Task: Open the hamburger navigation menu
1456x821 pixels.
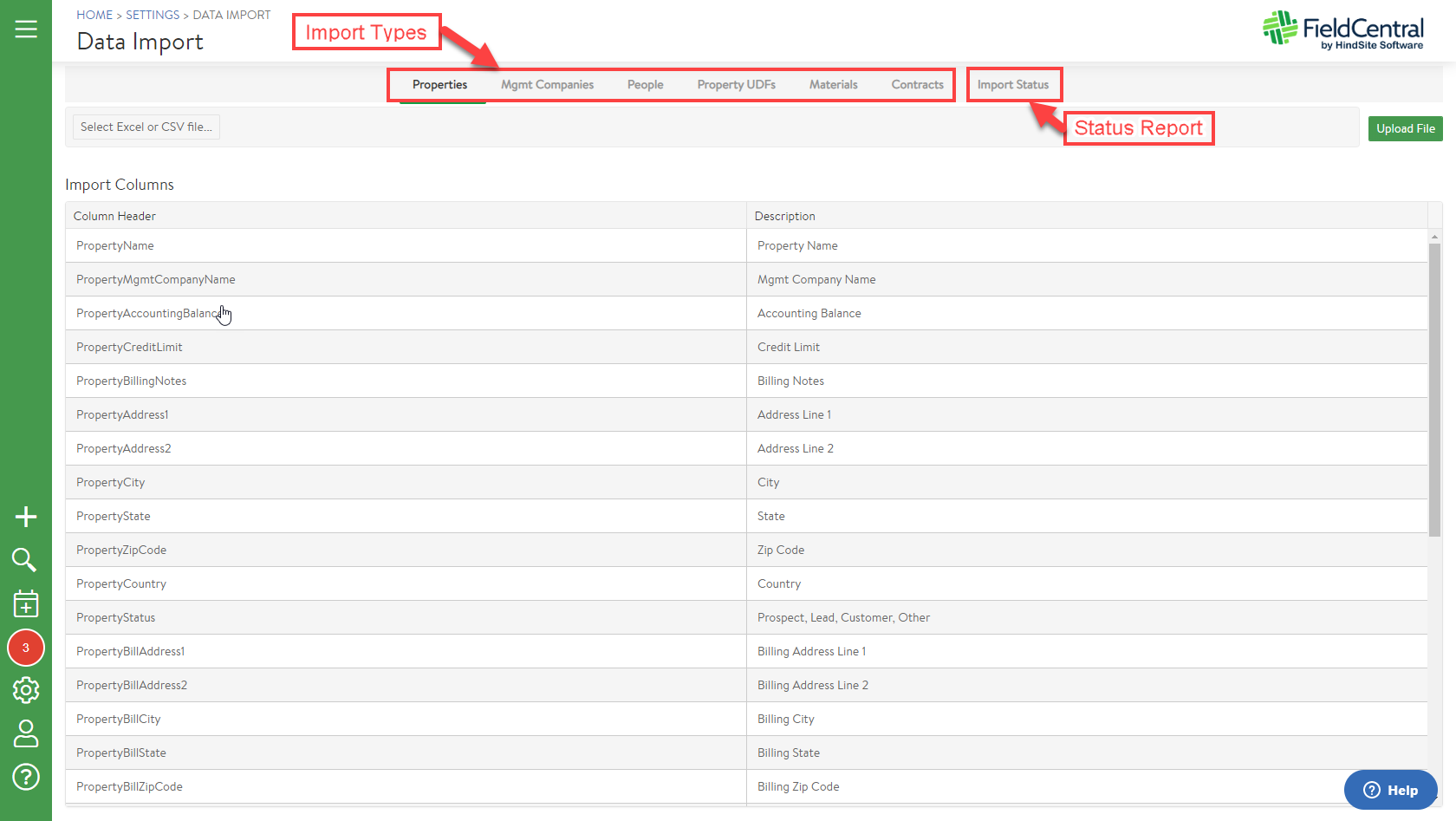Action: point(26,29)
